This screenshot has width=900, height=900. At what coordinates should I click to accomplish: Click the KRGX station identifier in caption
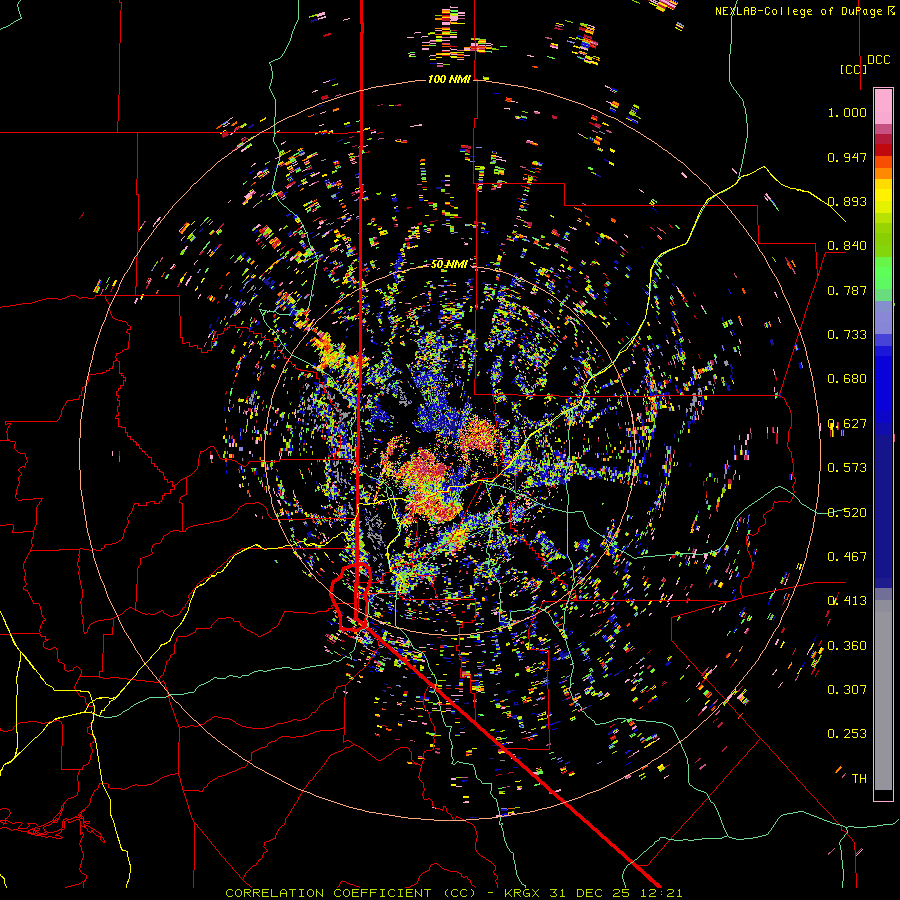coord(522,893)
